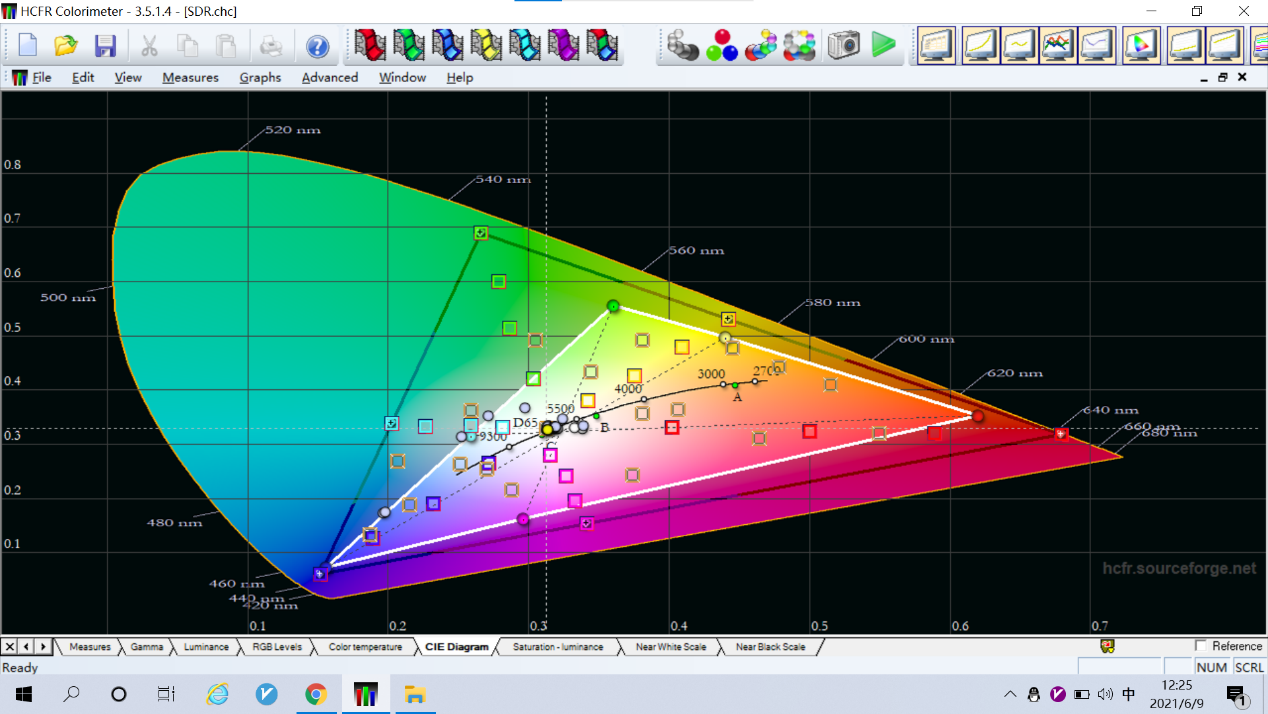The height and width of the screenshot is (714, 1268).
Task: Open File Explorer from the taskbar
Action: click(x=414, y=694)
